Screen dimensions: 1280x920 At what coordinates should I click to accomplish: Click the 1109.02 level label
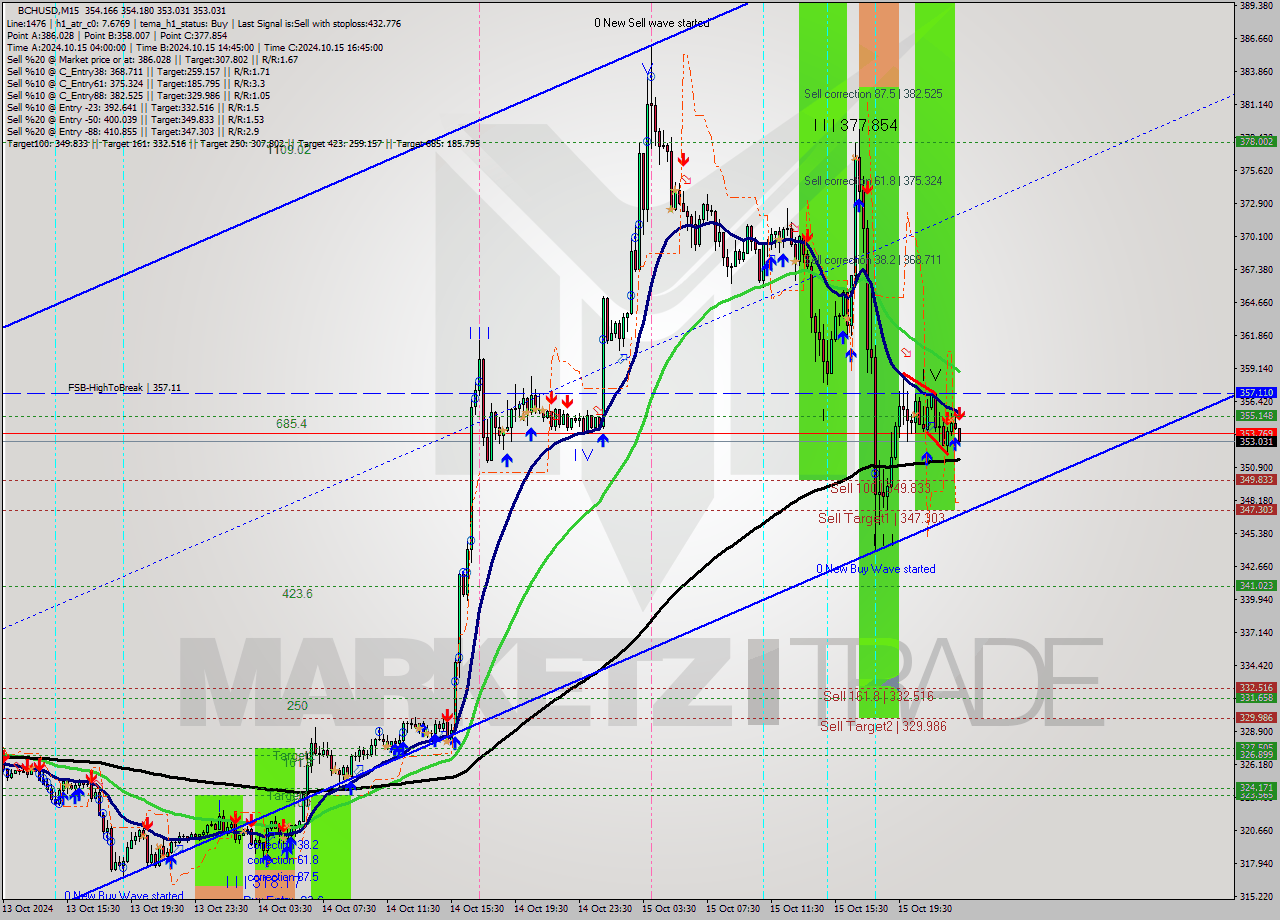click(289, 150)
